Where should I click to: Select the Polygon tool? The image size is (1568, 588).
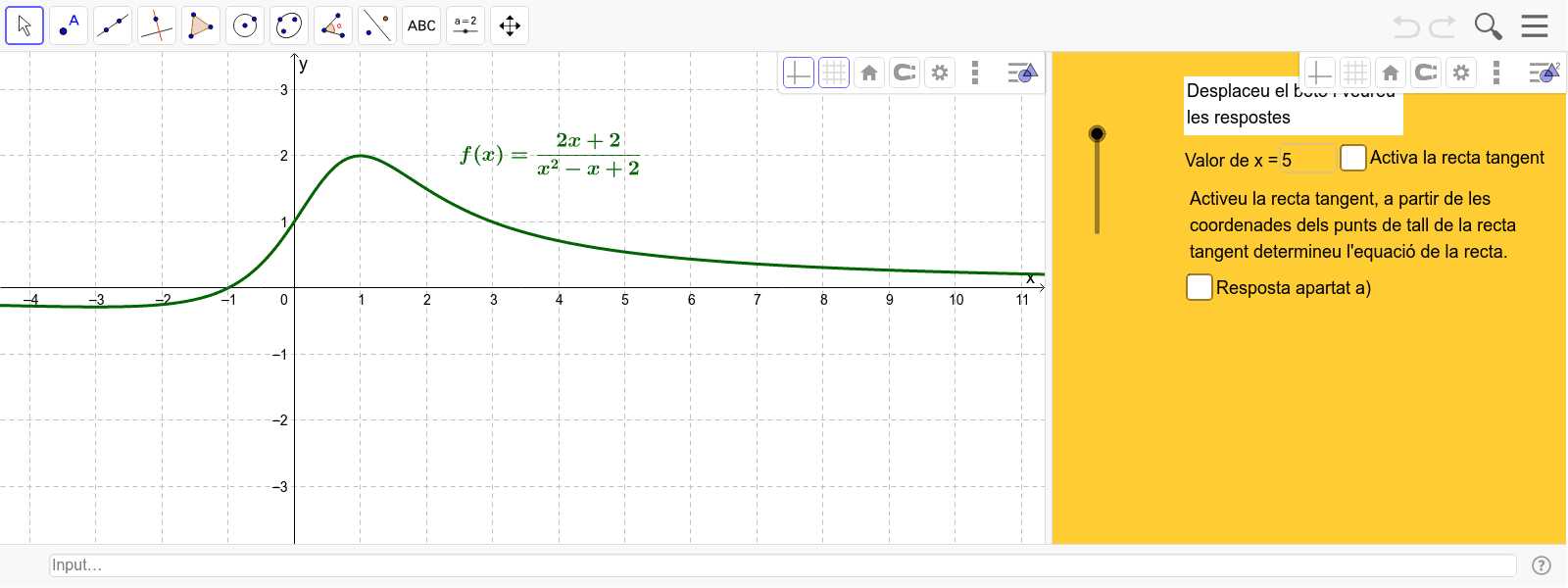click(x=201, y=25)
